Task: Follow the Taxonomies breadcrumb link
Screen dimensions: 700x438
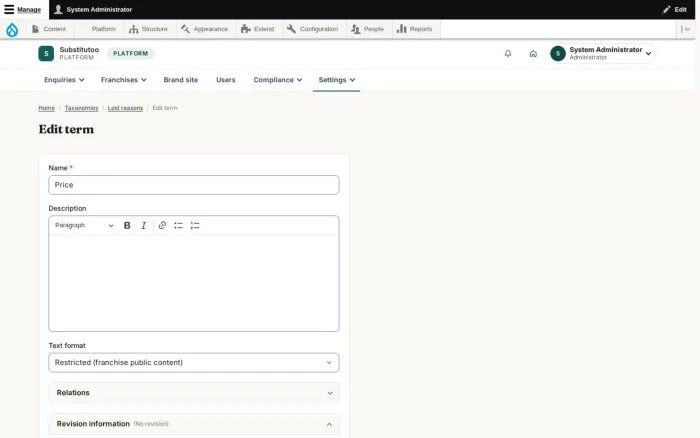Action: click(x=81, y=108)
